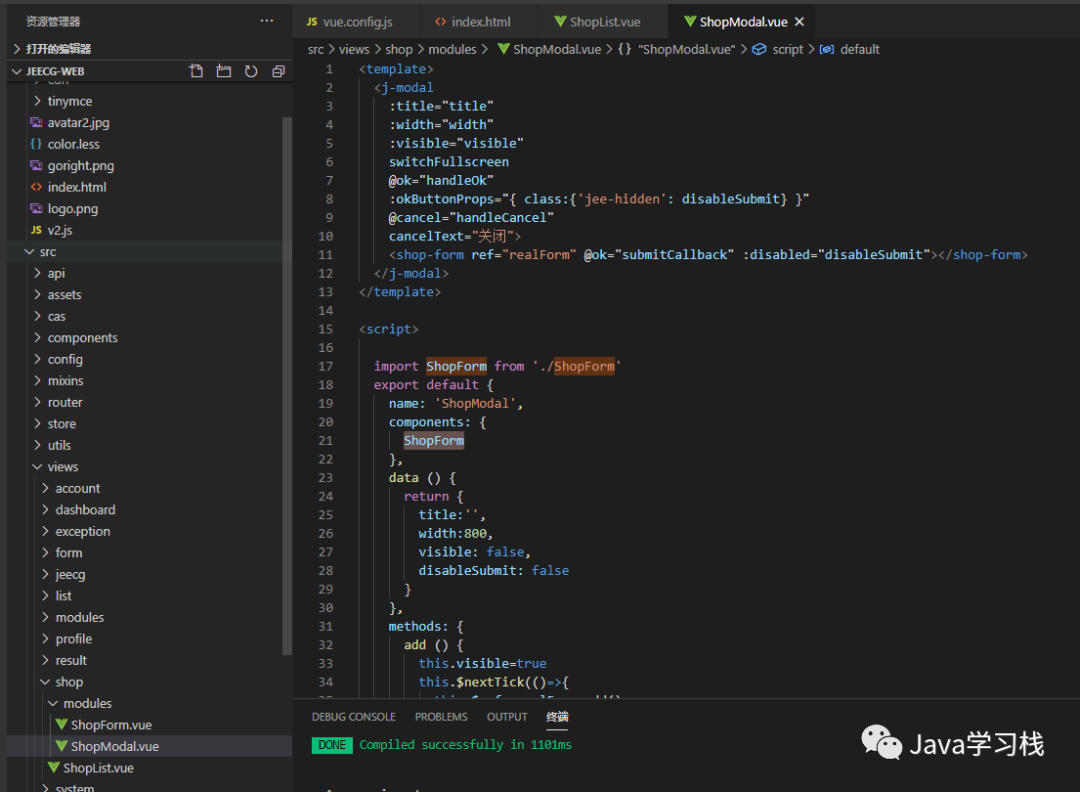Click the 'modules' breadcrumb segment
The width and height of the screenshot is (1080, 792).
coord(453,49)
